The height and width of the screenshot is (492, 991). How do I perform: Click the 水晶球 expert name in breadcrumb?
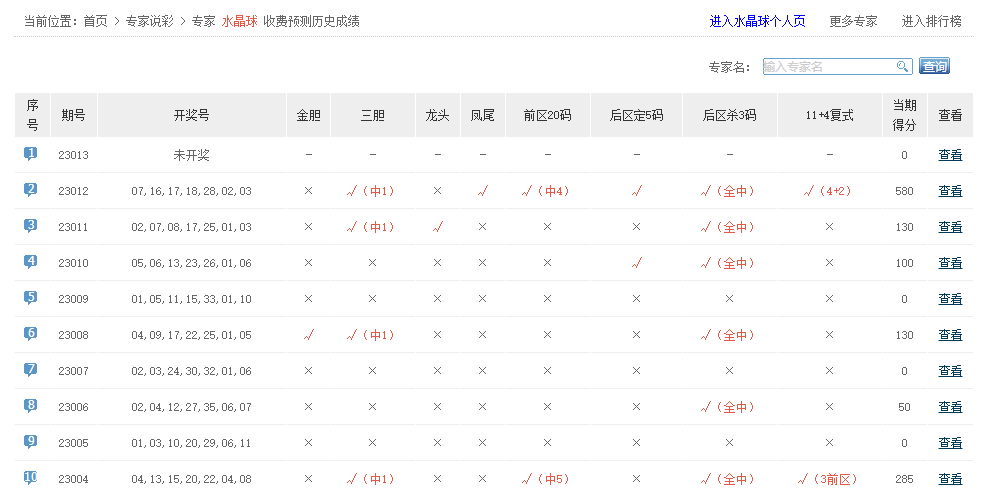coord(239,21)
